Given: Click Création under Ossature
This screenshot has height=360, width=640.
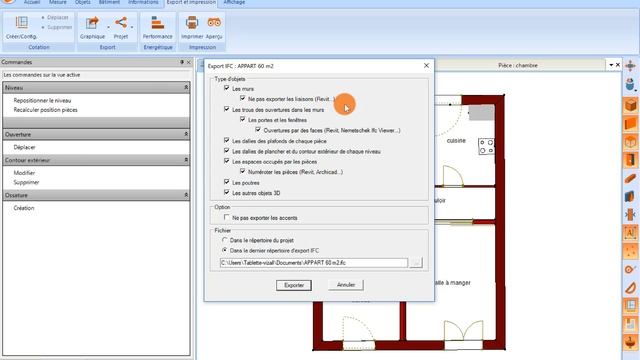Looking at the screenshot, I should [24, 208].
